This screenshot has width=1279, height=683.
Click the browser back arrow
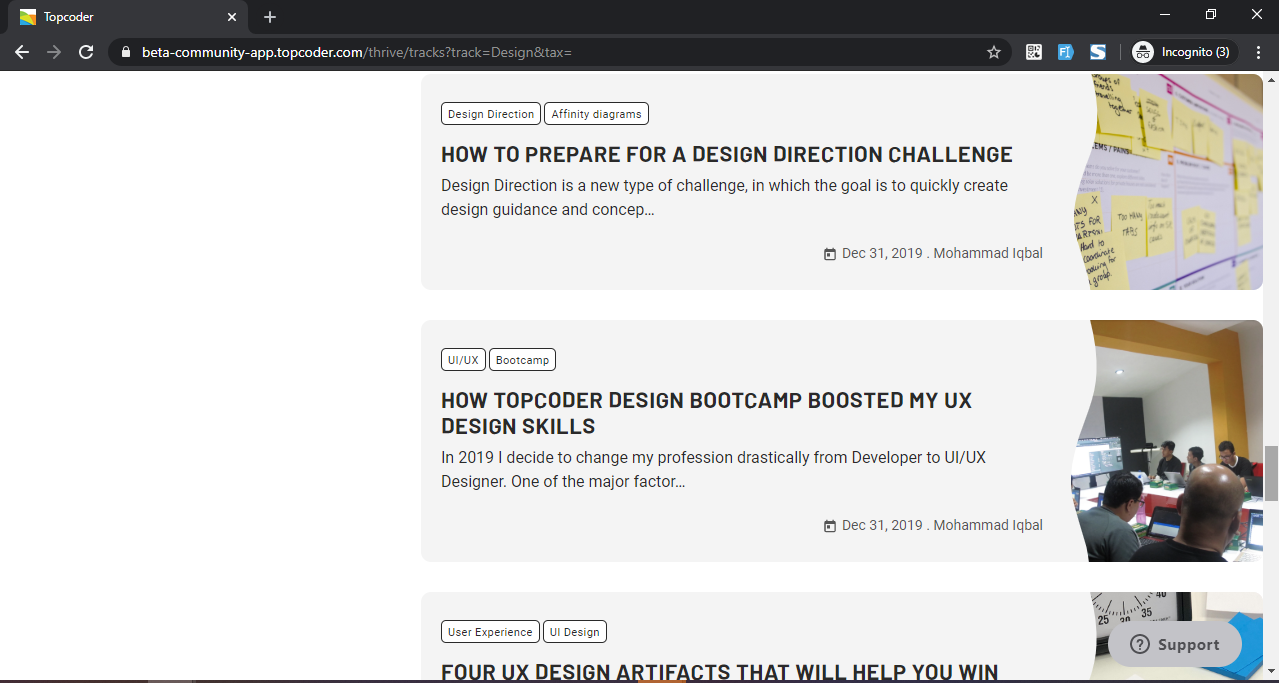pyautogui.click(x=22, y=52)
